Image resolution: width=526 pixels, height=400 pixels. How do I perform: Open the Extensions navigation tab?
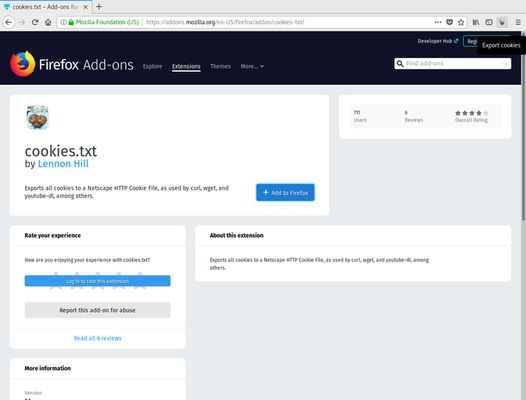(186, 66)
